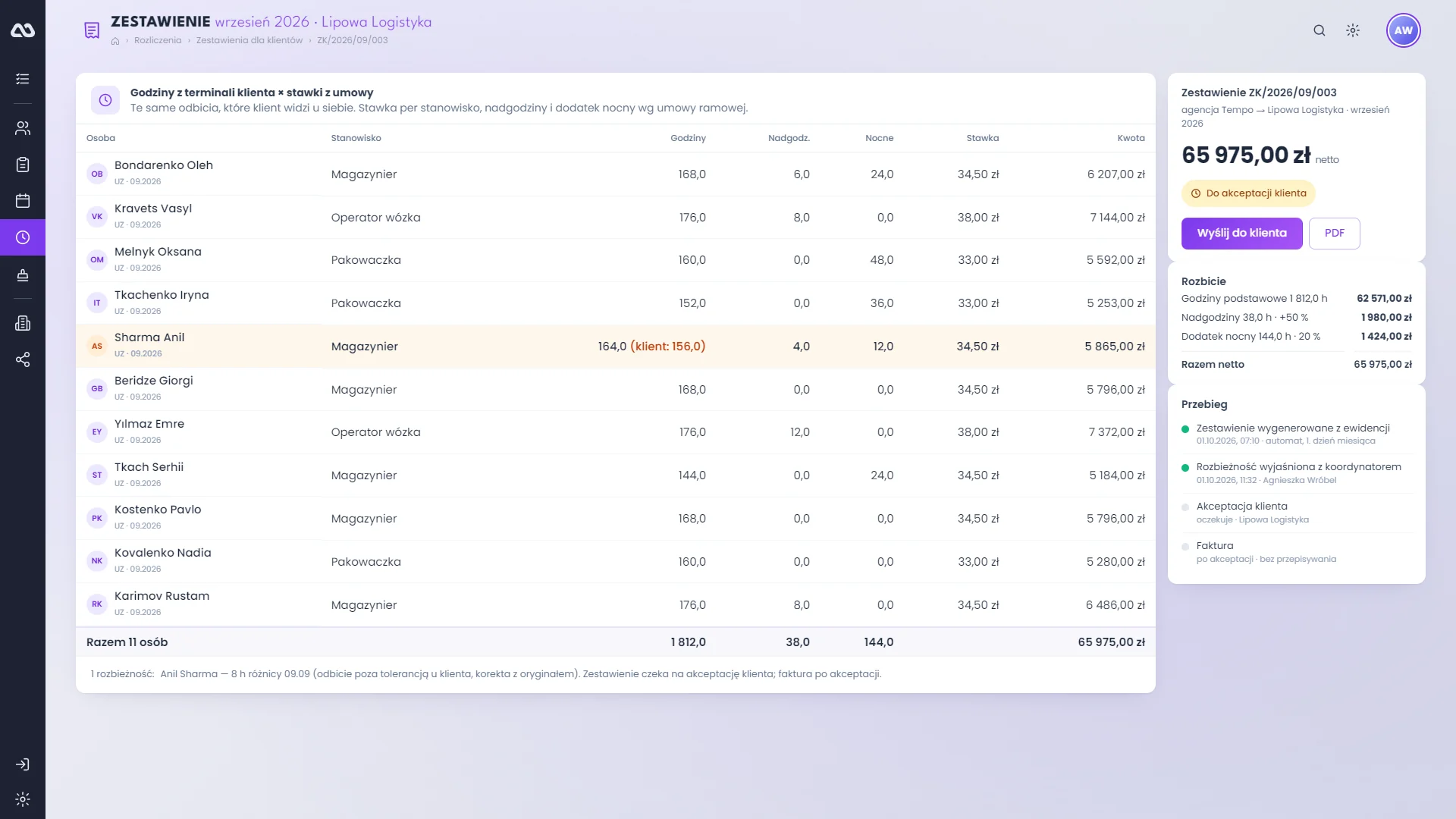Open the documents sidebar icon

click(23, 323)
